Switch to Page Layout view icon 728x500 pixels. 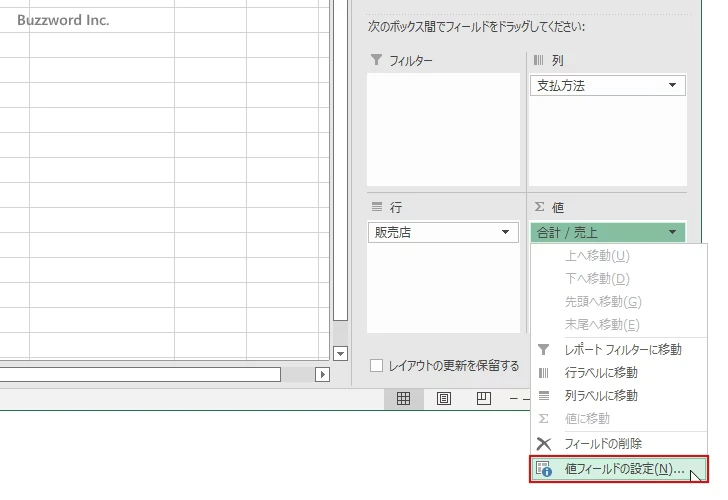pos(444,399)
